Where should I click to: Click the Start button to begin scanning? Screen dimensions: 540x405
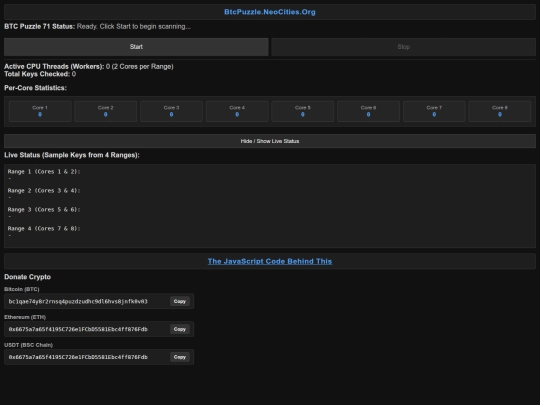(136, 47)
